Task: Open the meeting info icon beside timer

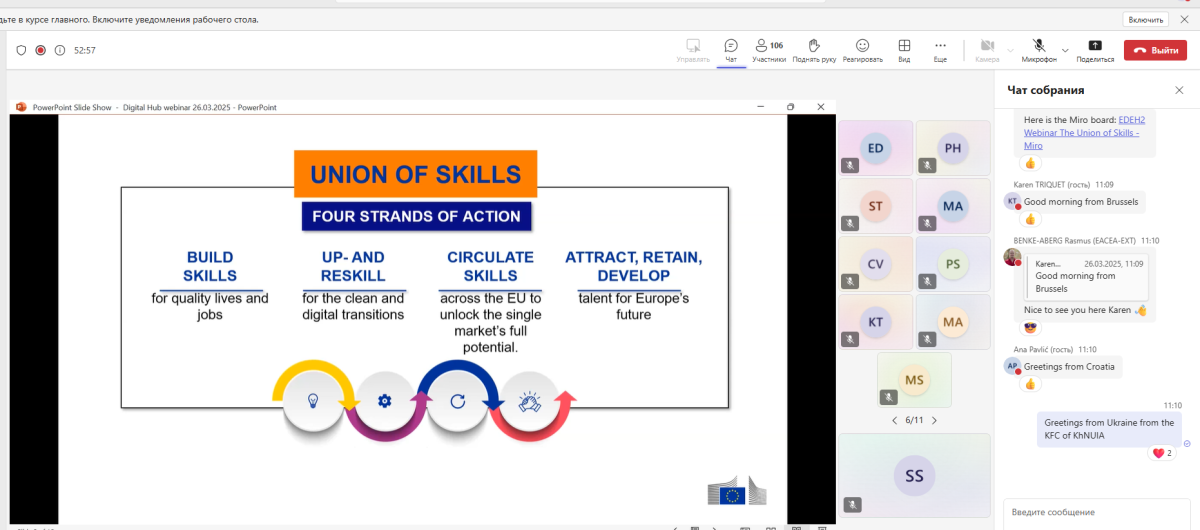Action: tap(60, 50)
